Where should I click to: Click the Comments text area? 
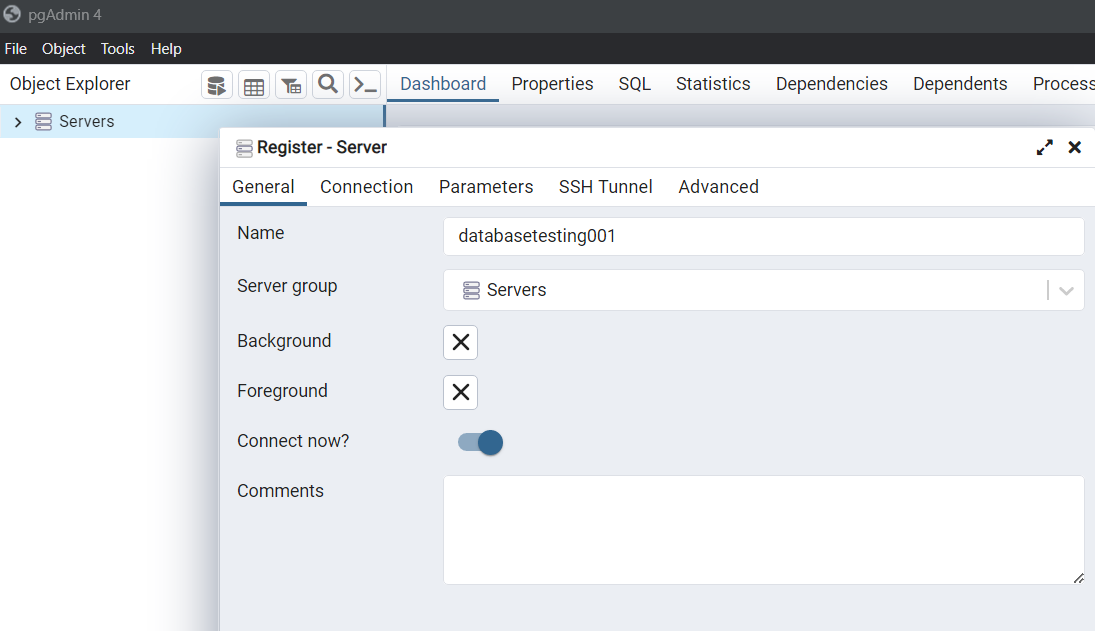click(763, 530)
